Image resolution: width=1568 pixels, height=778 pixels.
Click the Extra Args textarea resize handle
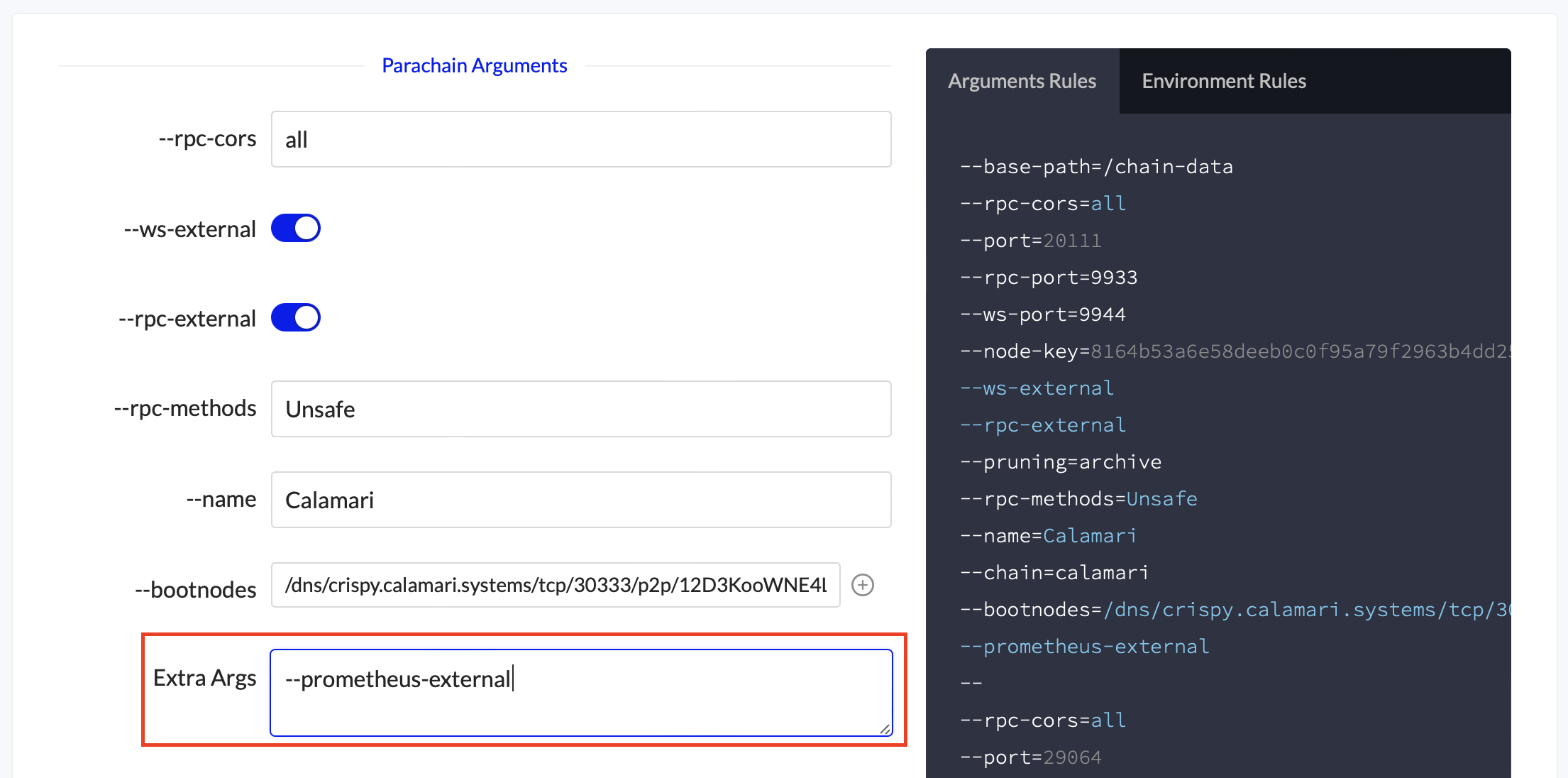pyautogui.click(x=885, y=728)
